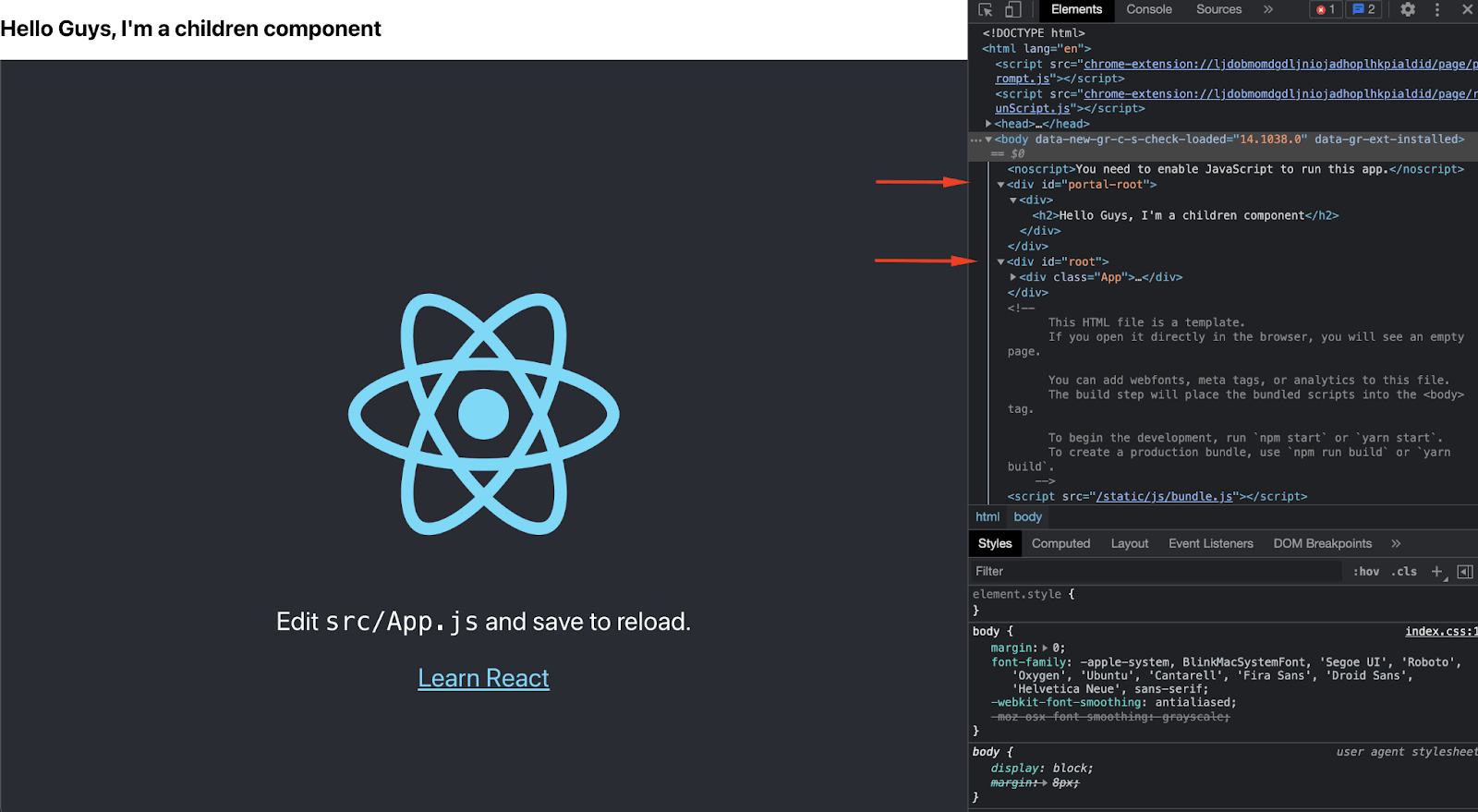Activate the inspect element picker icon
Image resolution: width=1478 pixels, height=812 pixels.
[x=986, y=9]
